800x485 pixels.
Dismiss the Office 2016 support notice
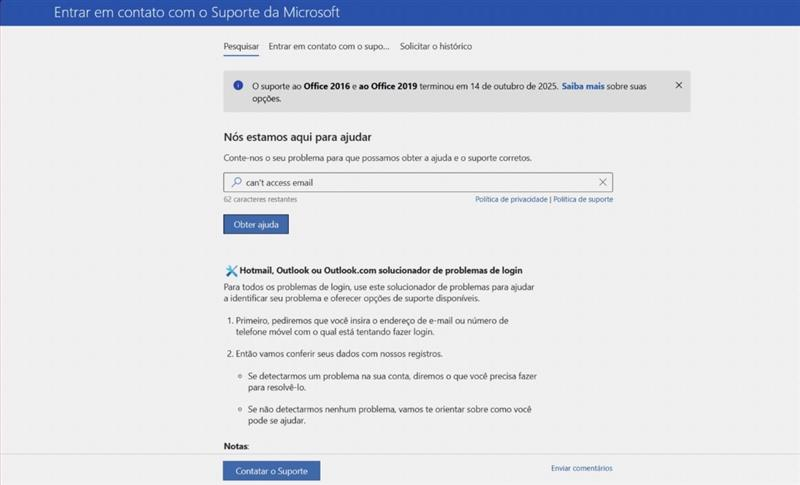[x=679, y=85]
